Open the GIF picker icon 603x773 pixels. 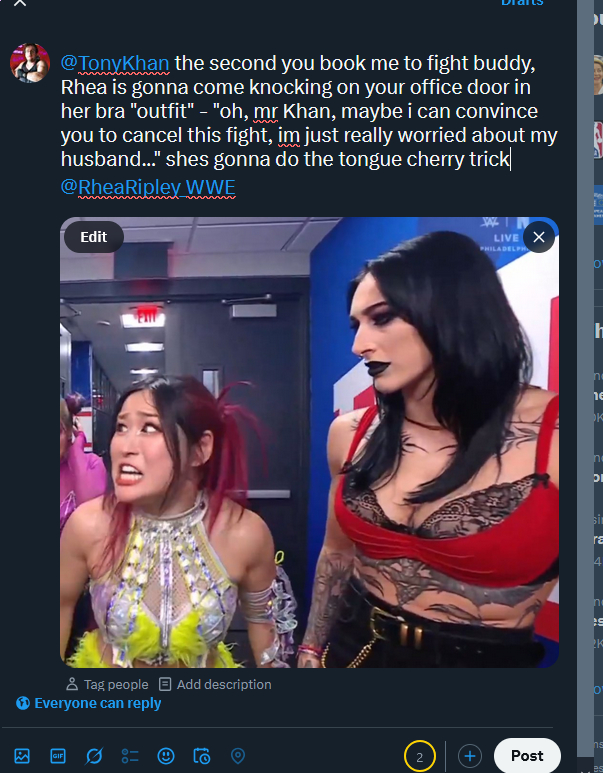click(x=58, y=756)
